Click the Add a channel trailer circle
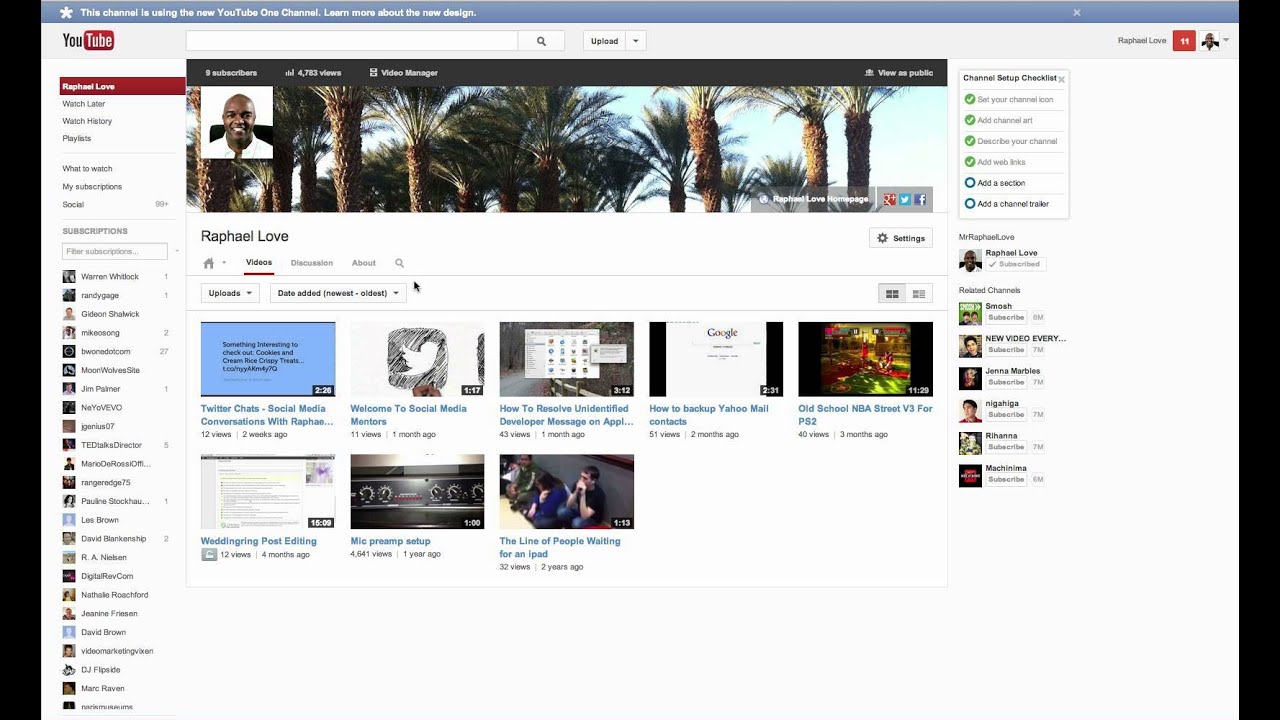 (x=970, y=203)
